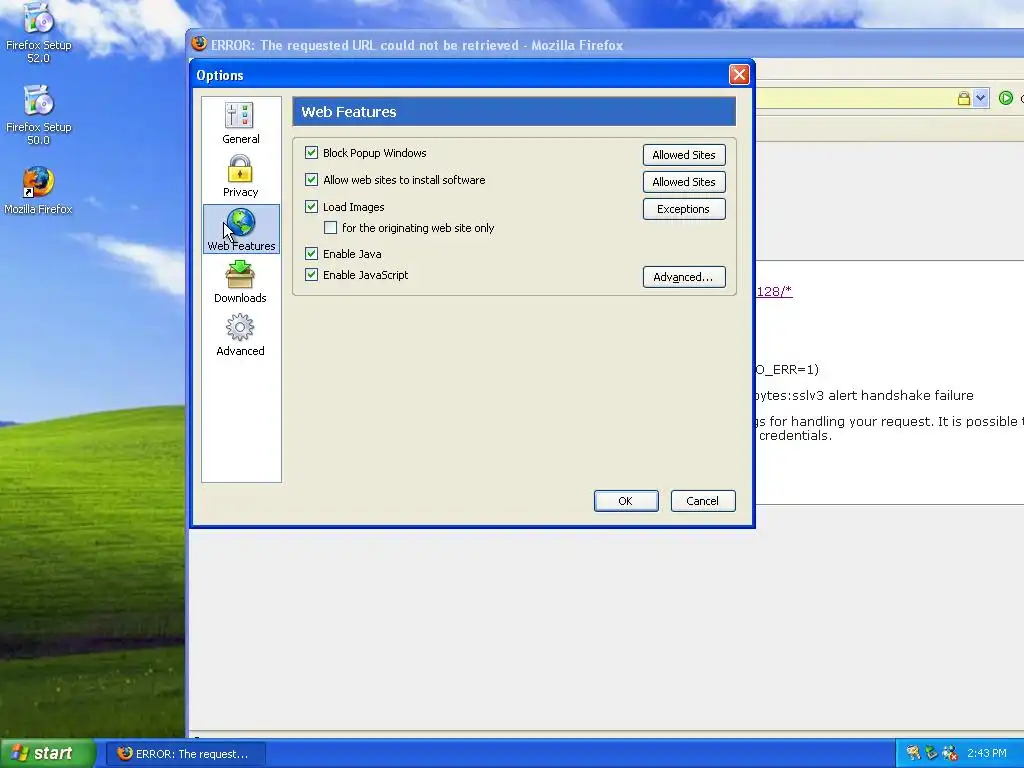Open image loading Exceptions
The height and width of the screenshot is (768, 1024).
click(x=684, y=209)
